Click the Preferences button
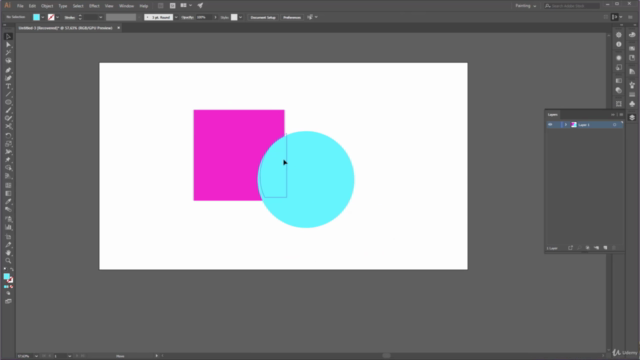Viewport: 640px width, 360px height. [292, 17]
